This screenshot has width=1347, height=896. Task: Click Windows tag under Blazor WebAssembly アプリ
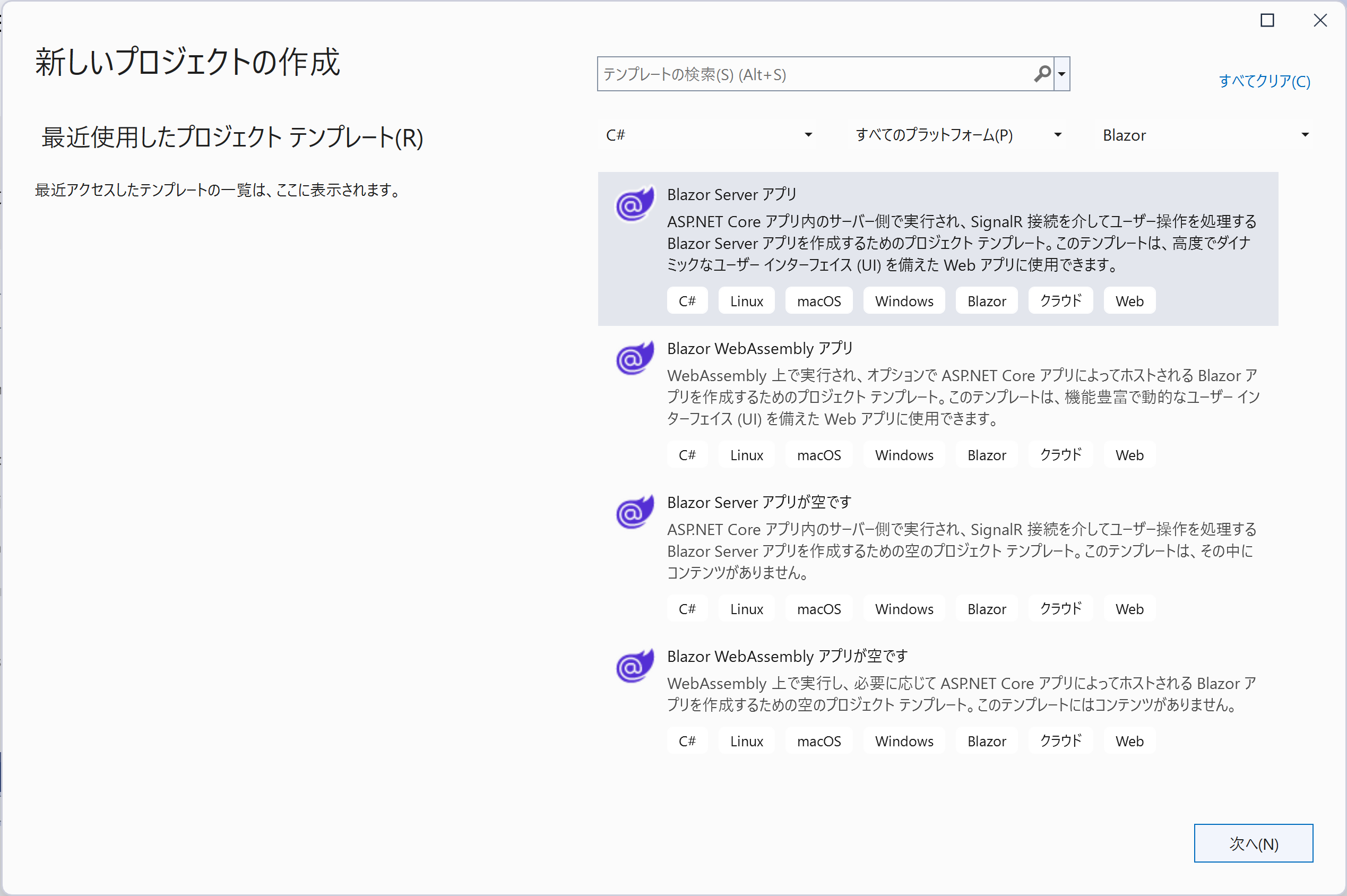pyautogui.click(x=904, y=455)
